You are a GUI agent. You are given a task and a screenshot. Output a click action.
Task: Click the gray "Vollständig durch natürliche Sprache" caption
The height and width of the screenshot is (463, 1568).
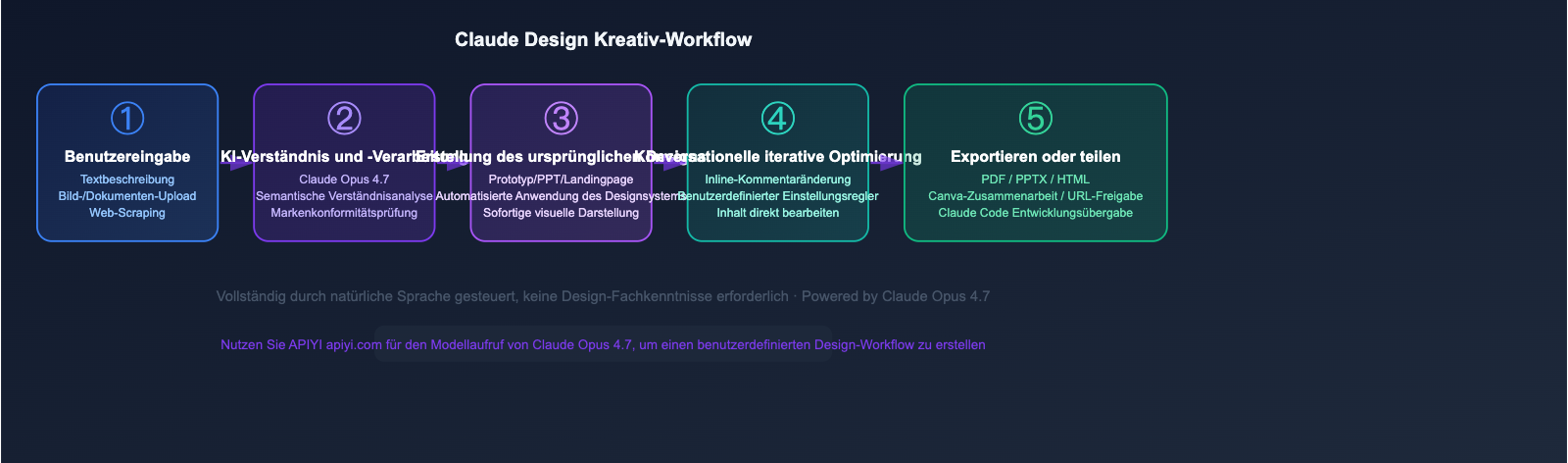coord(603,296)
